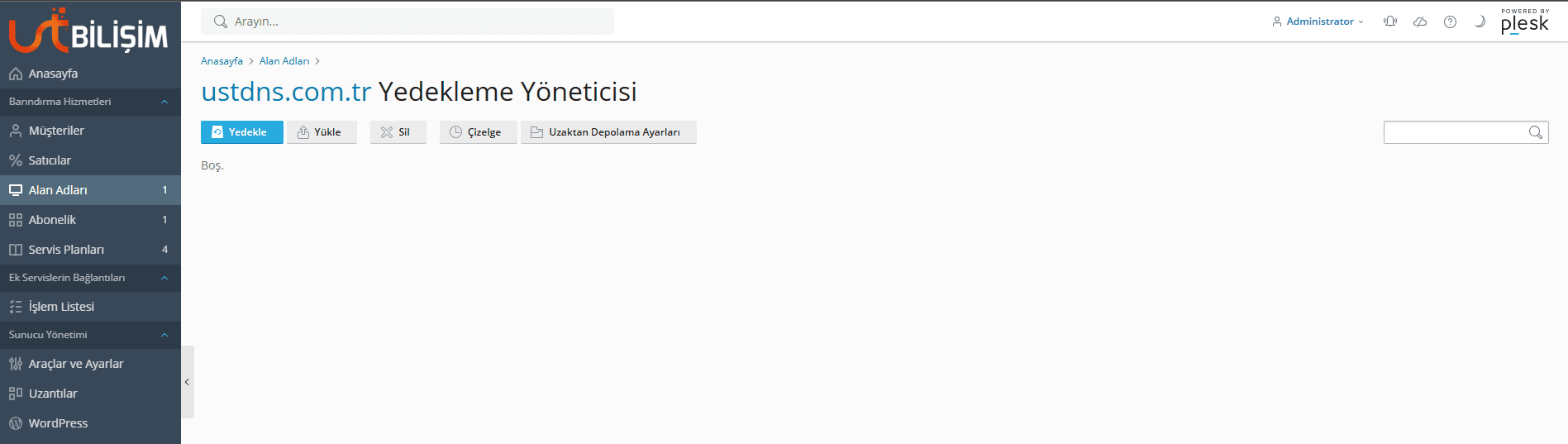Toggle dark mode with the moon icon
This screenshot has width=1568, height=444.
tap(1480, 21)
